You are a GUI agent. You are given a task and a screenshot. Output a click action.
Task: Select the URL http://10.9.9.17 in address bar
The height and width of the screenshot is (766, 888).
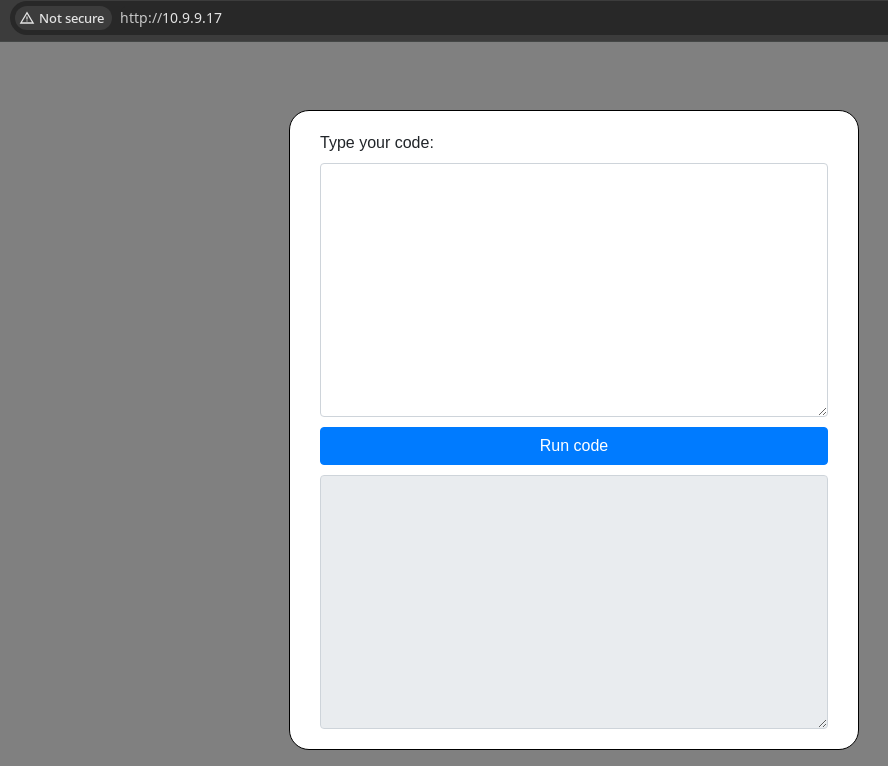click(171, 18)
